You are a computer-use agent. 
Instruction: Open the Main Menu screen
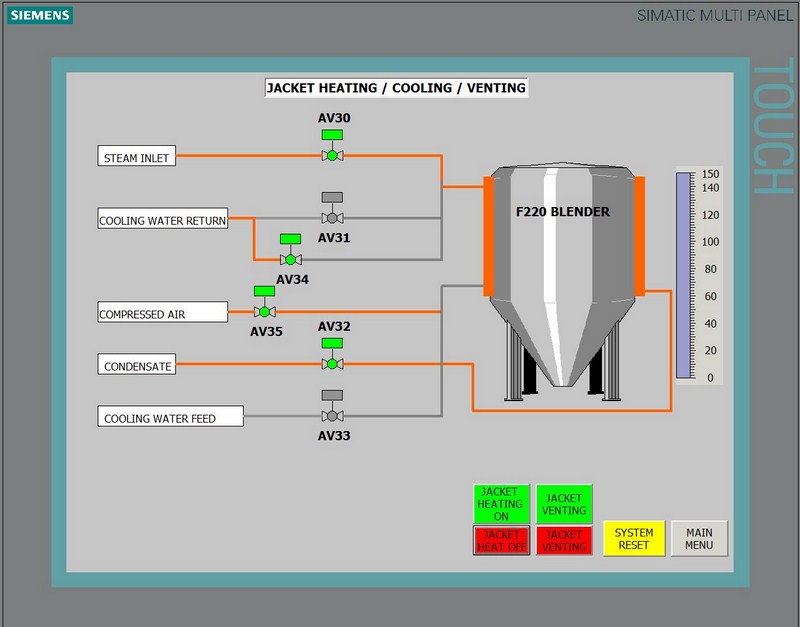point(699,538)
